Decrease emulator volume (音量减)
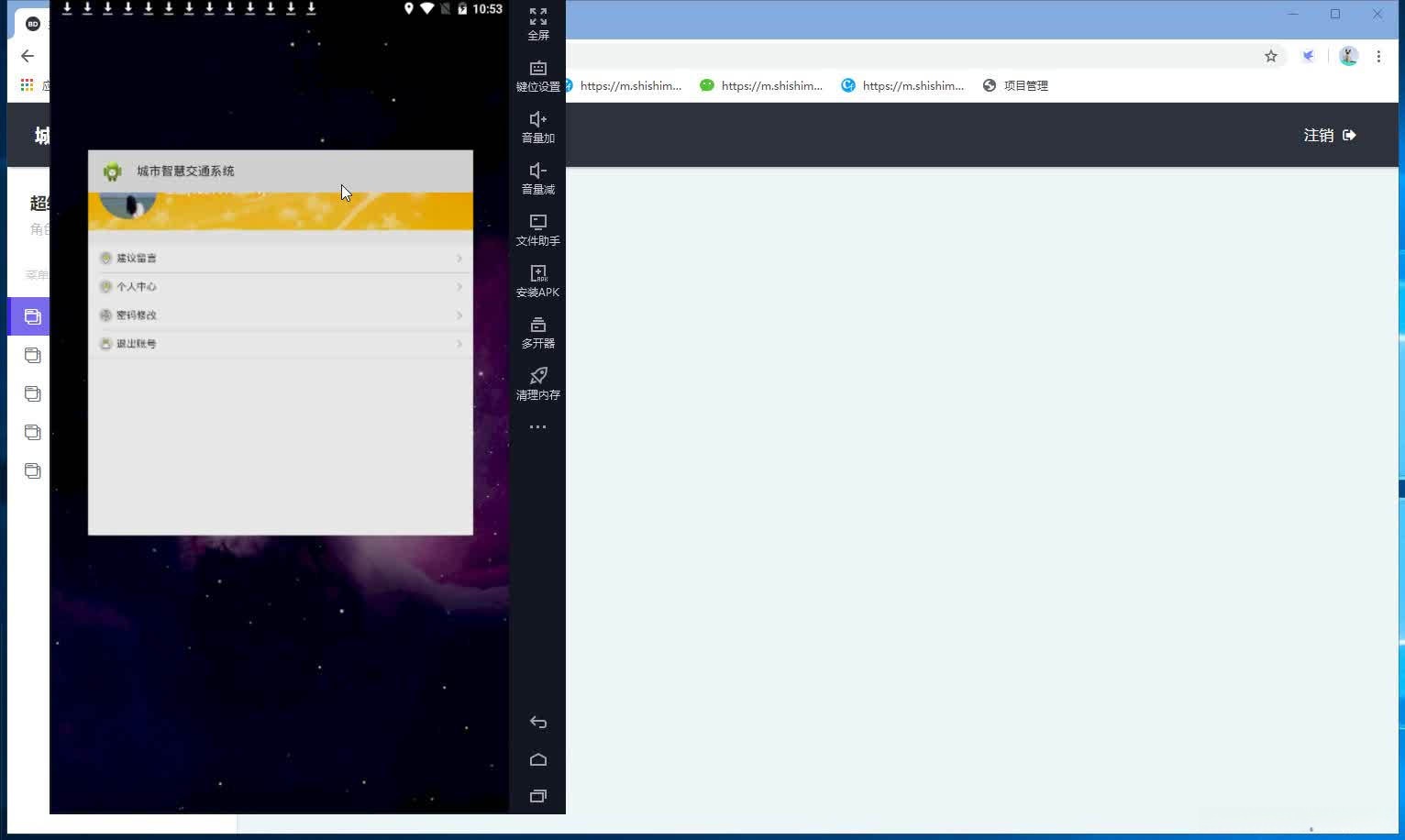The height and width of the screenshot is (840, 1405). coord(538,179)
